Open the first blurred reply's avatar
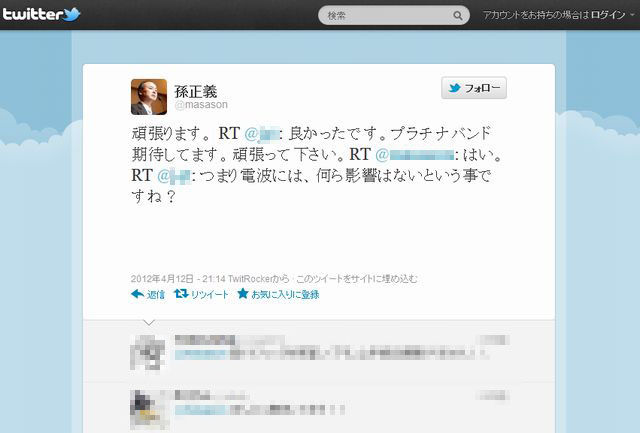Image resolution: width=640 pixels, height=433 pixels. (148, 352)
